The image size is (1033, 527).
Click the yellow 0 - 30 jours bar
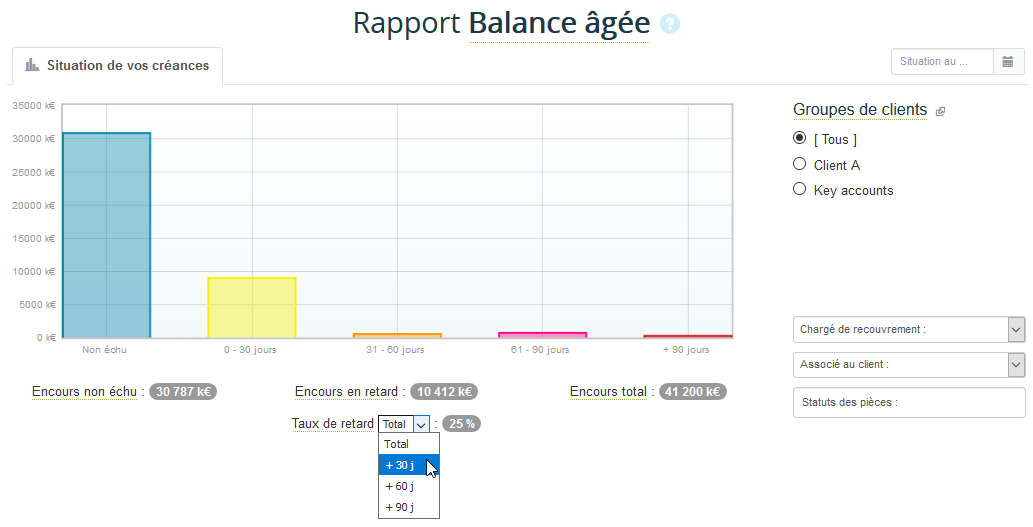[x=251, y=308]
